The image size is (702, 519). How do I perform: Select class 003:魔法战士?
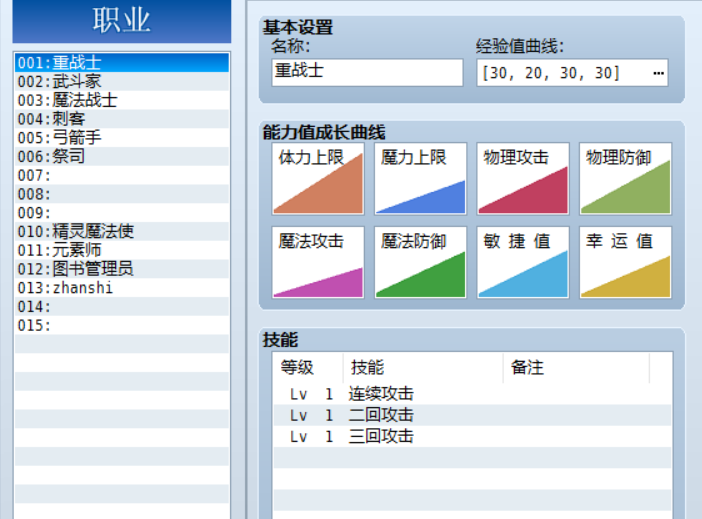(122, 100)
